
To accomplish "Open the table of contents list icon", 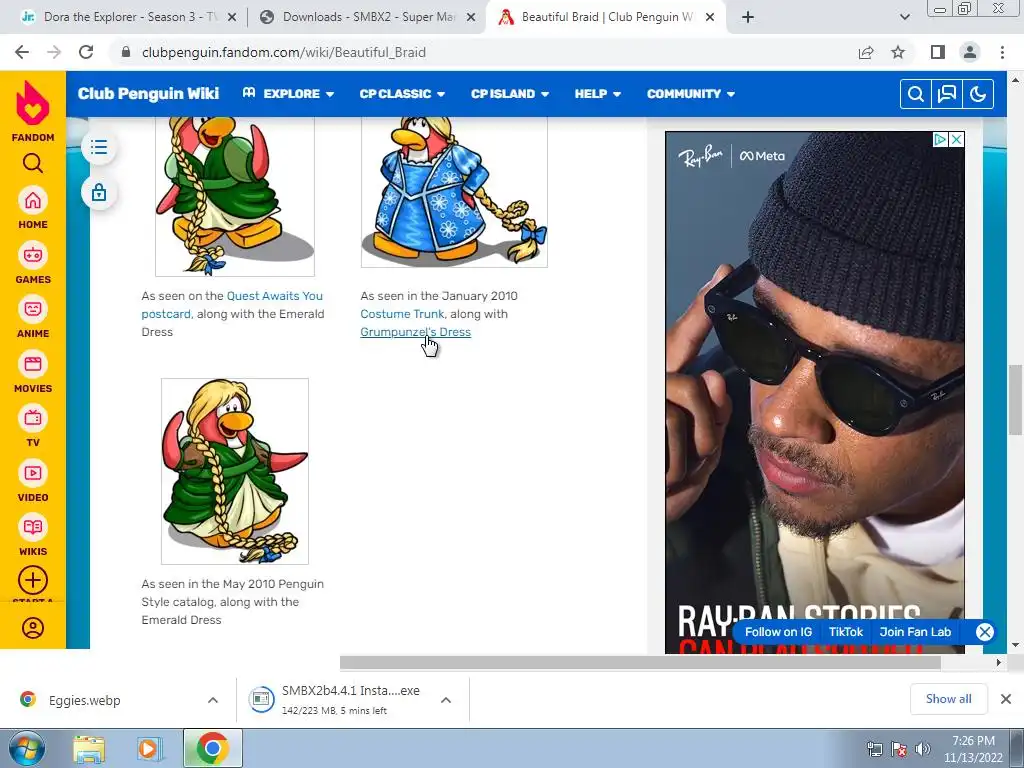I will 99,148.
